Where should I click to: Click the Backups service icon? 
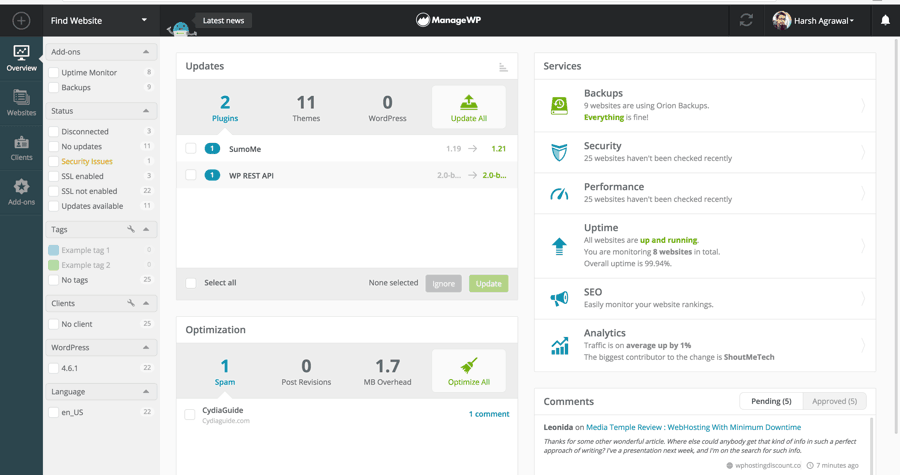(x=559, y=106)
